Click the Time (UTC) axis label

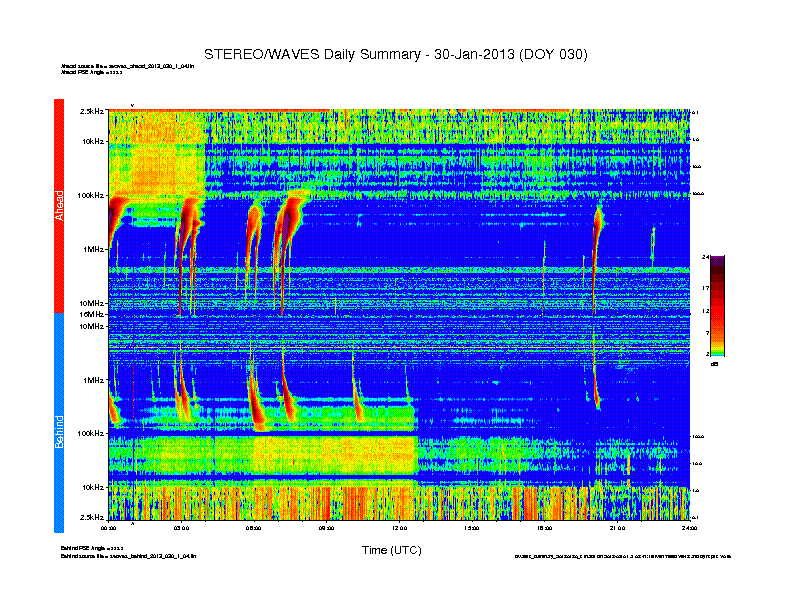click(x=391, y=550)
